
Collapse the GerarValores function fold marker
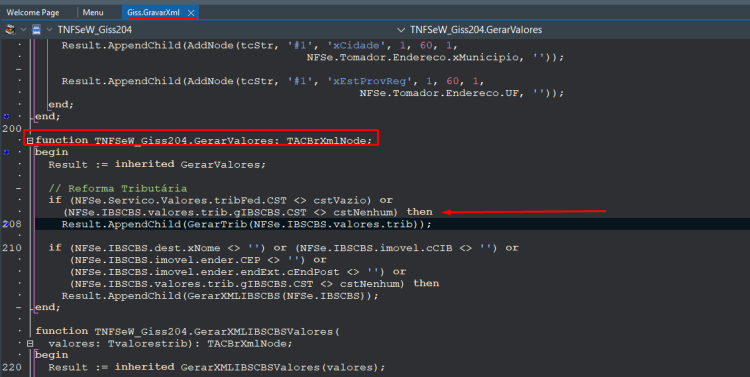click(30, 141)
